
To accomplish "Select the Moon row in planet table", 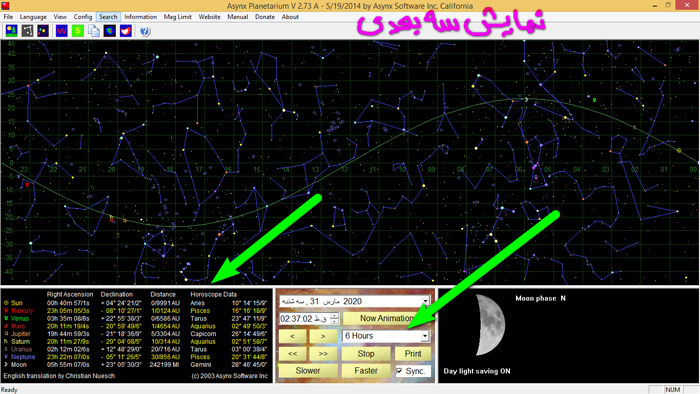I will 136,365.
